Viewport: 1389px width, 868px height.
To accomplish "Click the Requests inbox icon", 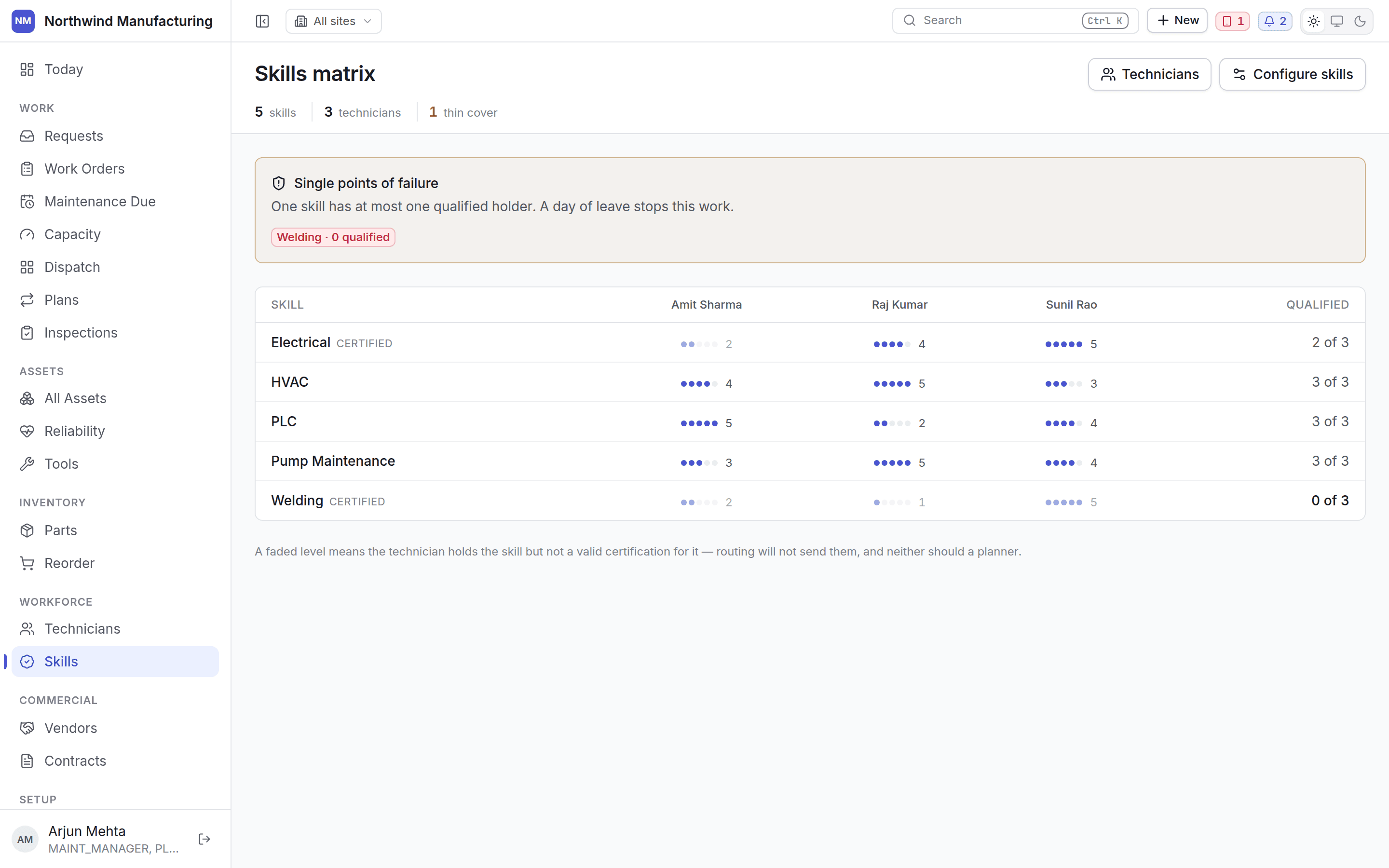I will (27, 136).
